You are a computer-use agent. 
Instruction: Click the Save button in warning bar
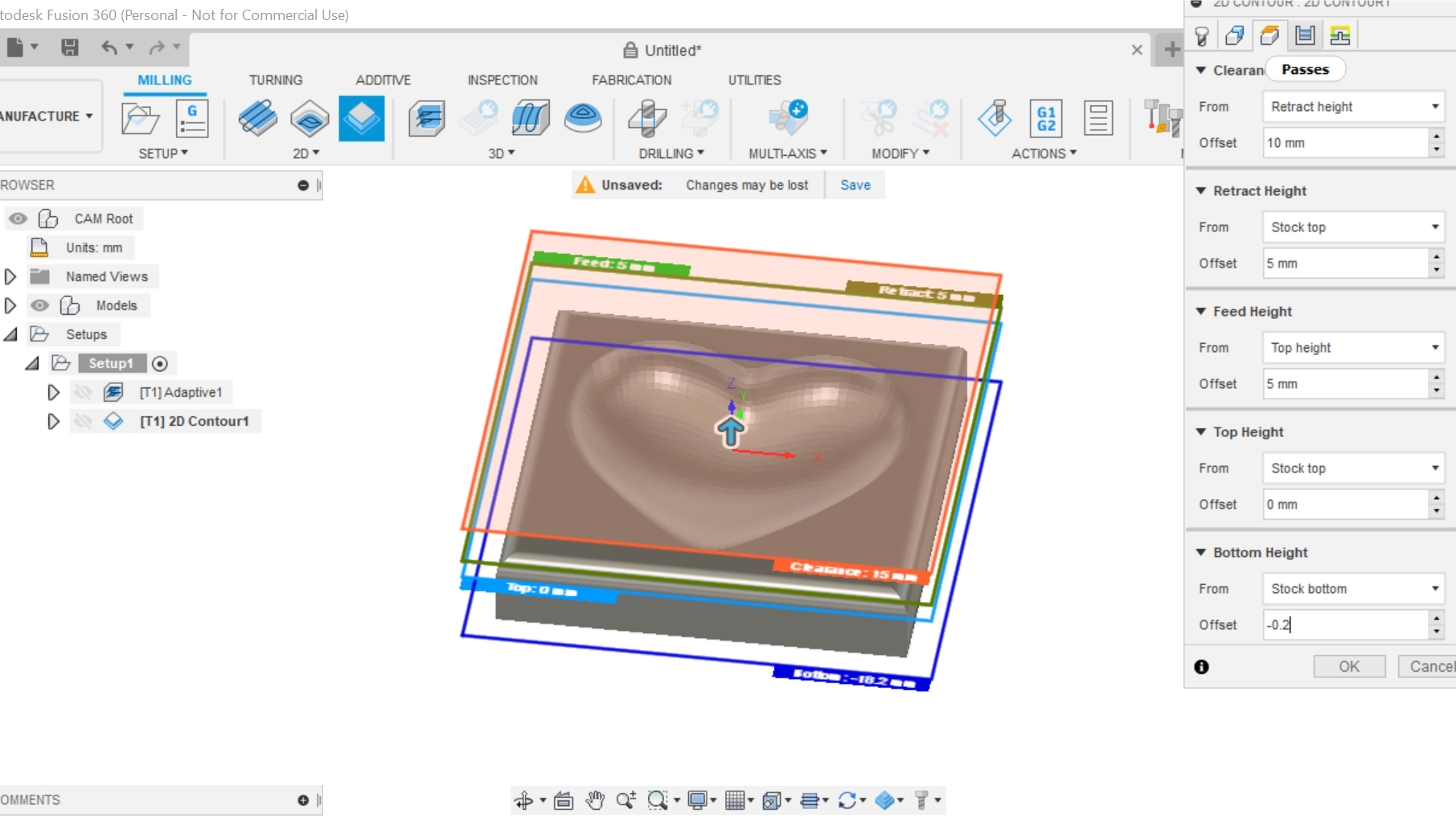[x=855, y=185]
